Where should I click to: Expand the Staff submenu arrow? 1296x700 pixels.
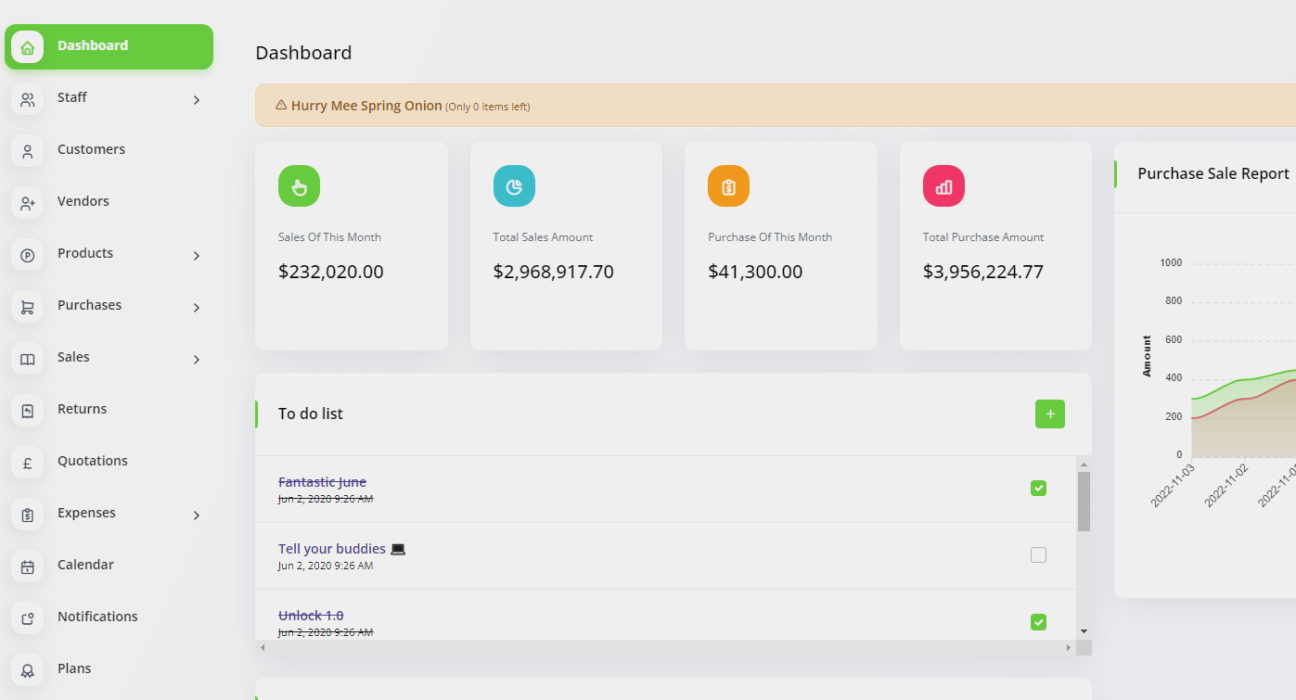point(196,100)
